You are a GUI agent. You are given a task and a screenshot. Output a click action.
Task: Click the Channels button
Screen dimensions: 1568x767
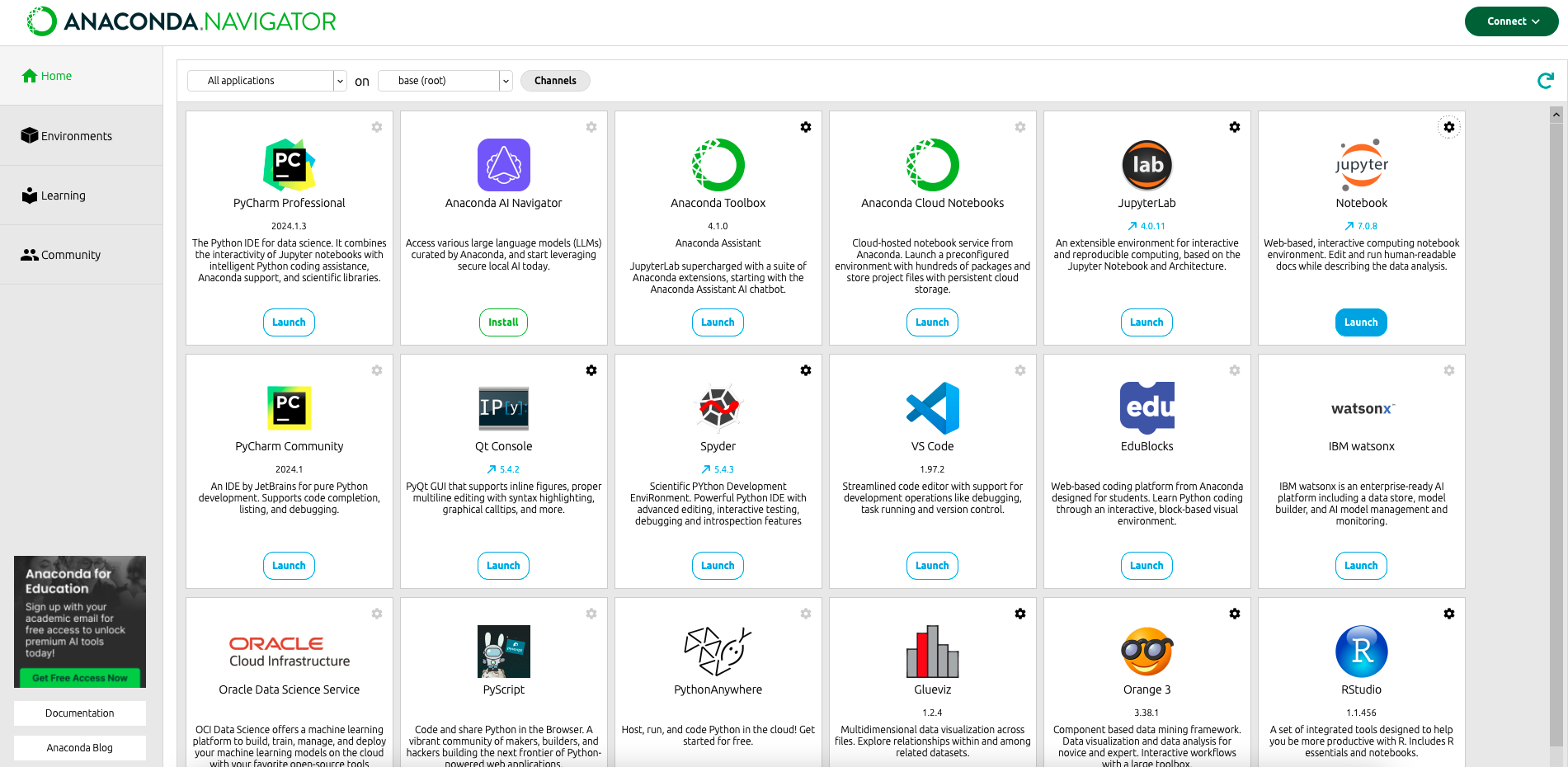point(555,81)
